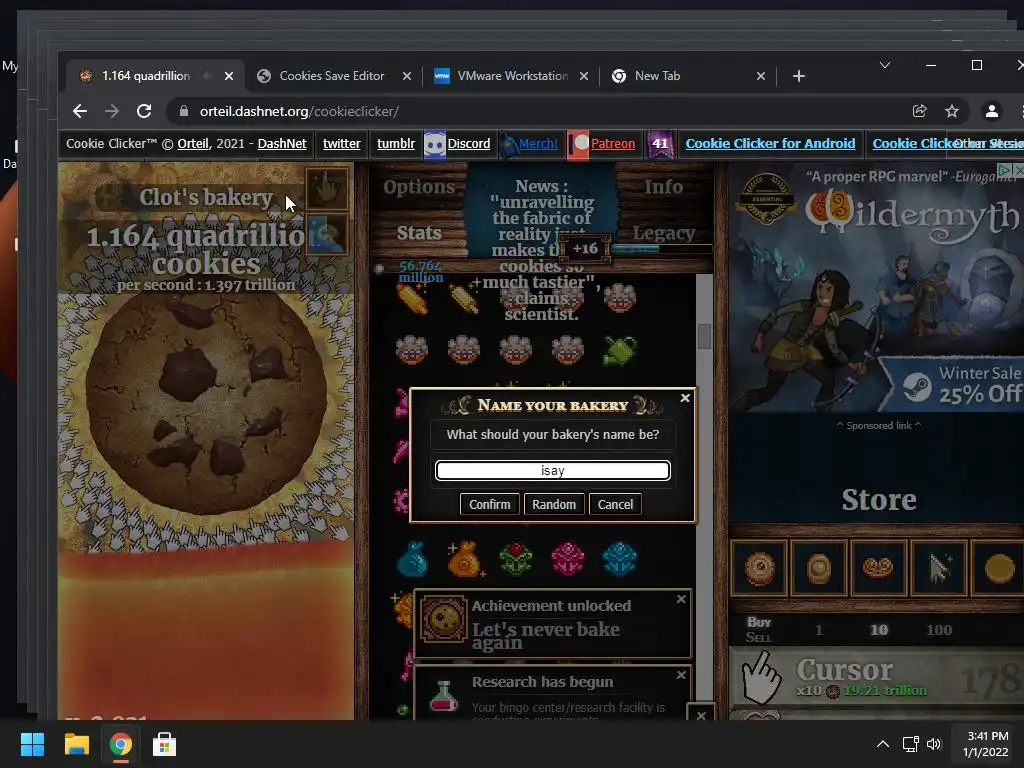This screenshot has height=768, width=1024.
Task: Share this page icon in address bar
Action: click(x=920, y=111)
